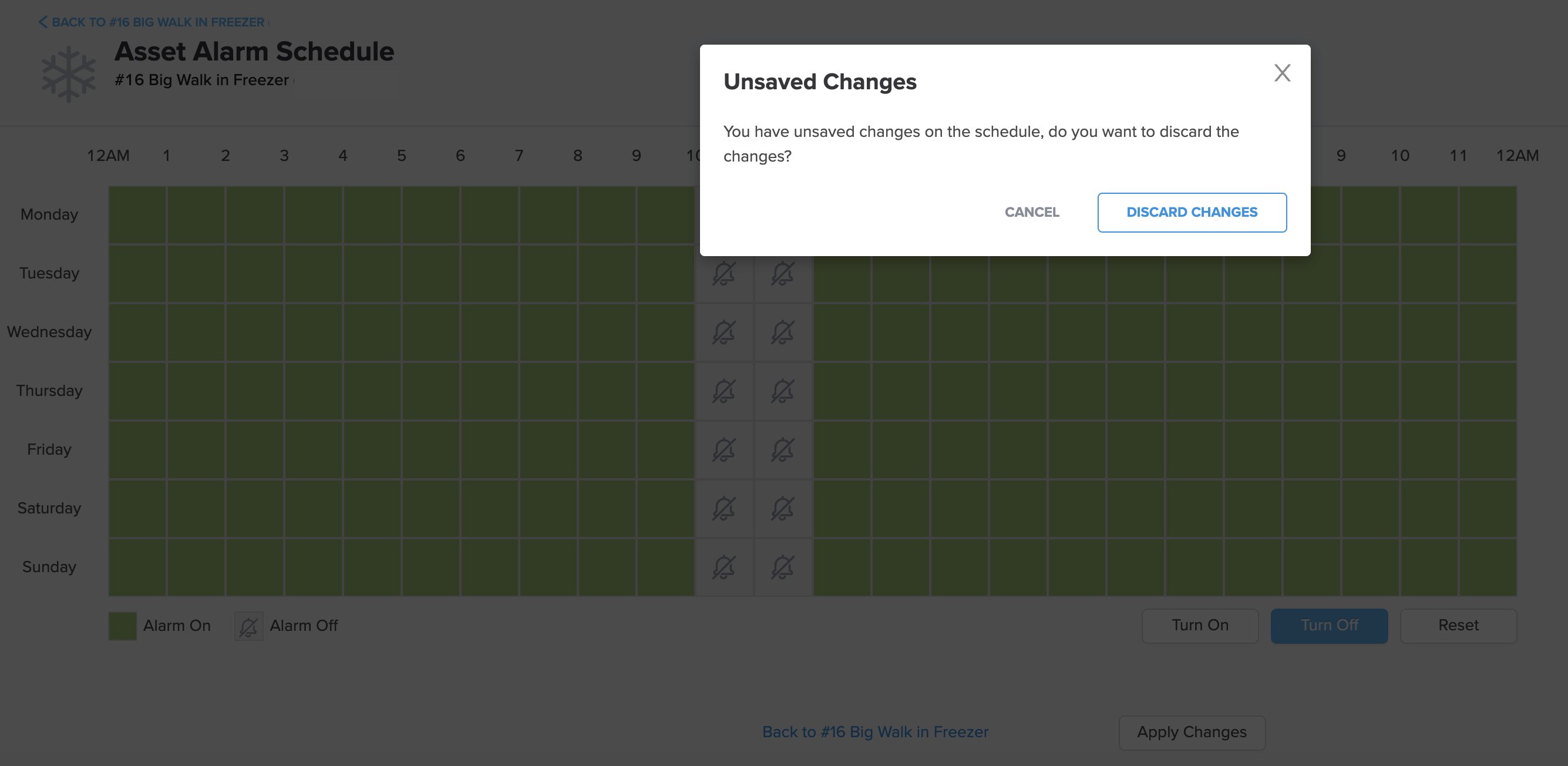The height and width of the screenshot is (766, 1568).
Task: Click the green Alarm On legend swatch
Action: pyautogui.click(x=122, y=626)
